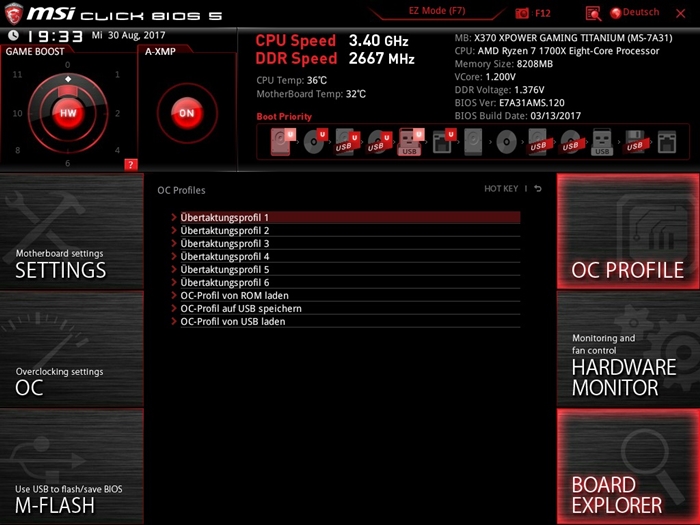This screenshot has height=525, width=700.
Task: Select the USB floppy boot device icon
Action: point(635,142)
